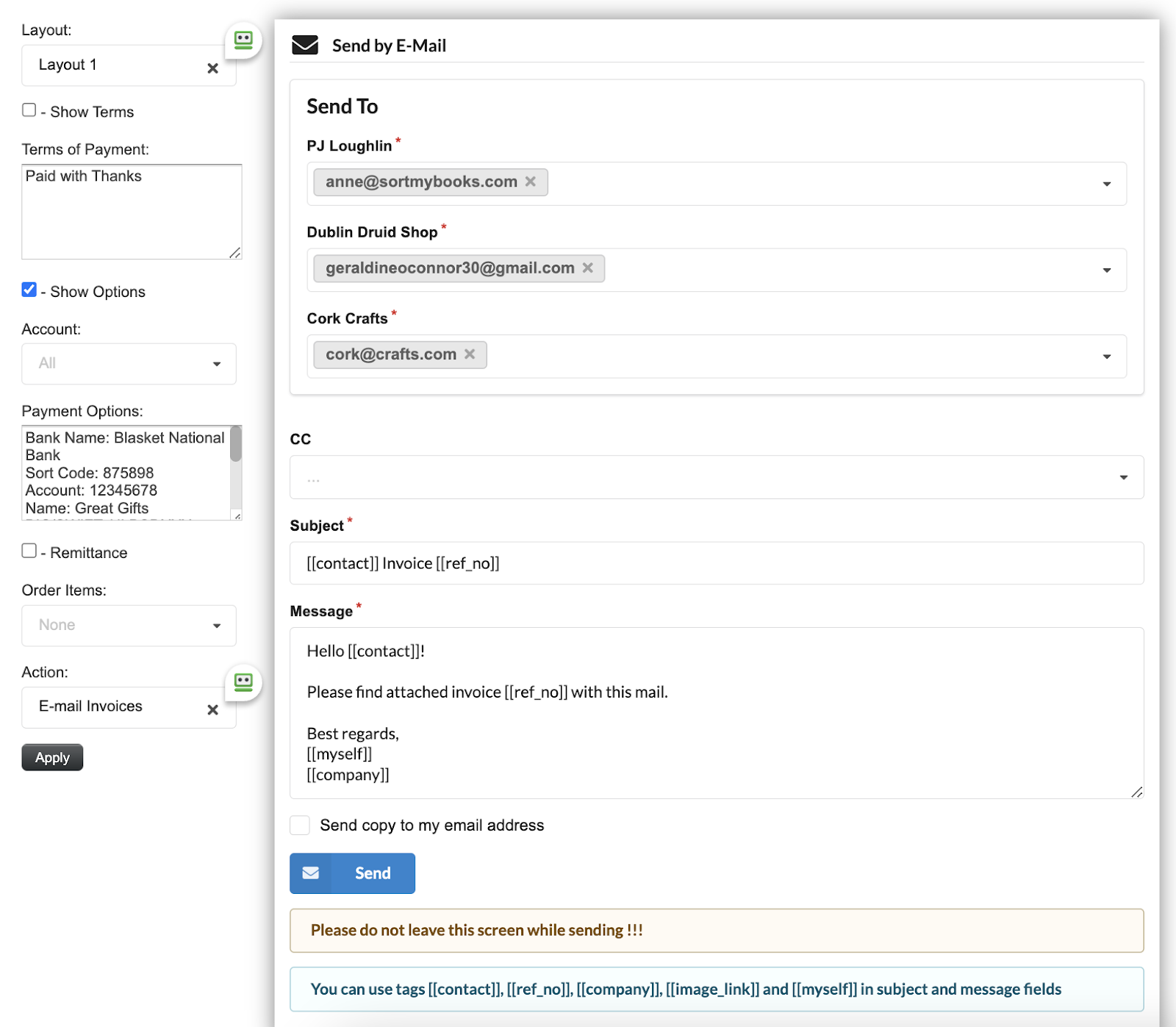Clear the Layout 1 selection

point(212,68)
